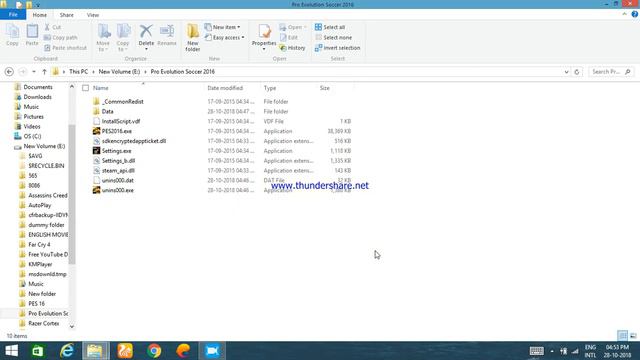This screenshot has height=360, width=640.
Task: Open the Windows Start button
Action: pos(11,351)
